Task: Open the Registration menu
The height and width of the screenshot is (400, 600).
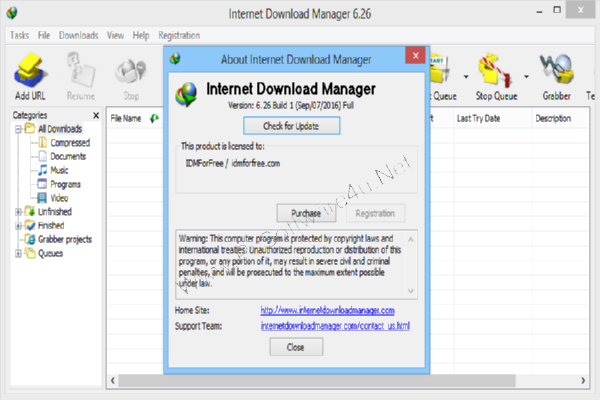Action: pos(179,36)
